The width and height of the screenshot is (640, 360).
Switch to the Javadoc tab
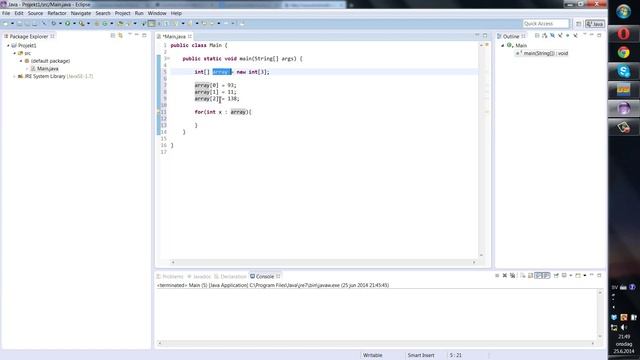coord(199,276)
